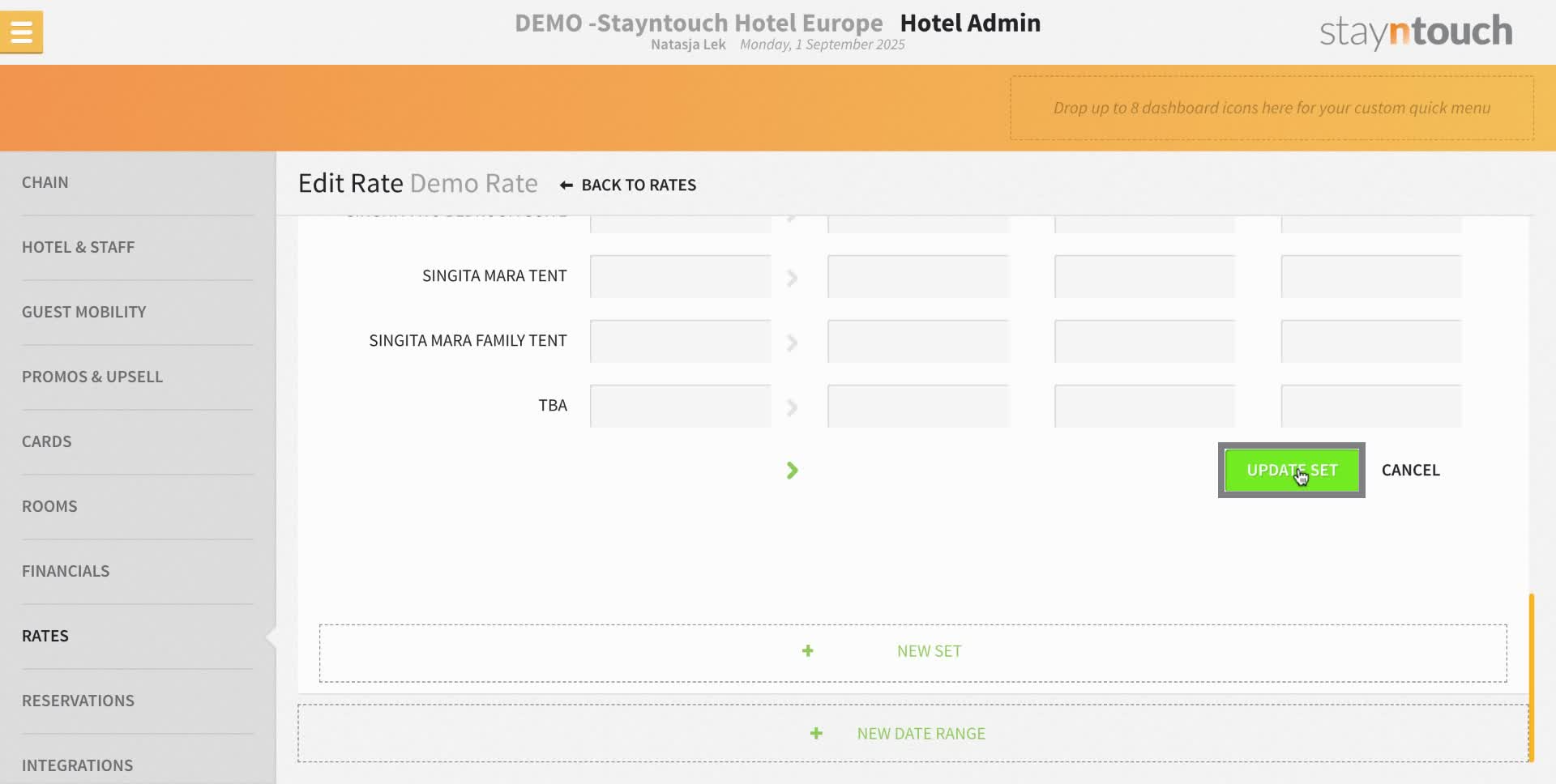Open the Financials section
This screenshot has height=784, width=1556.
pyautogui.click(x=66, y=571)
